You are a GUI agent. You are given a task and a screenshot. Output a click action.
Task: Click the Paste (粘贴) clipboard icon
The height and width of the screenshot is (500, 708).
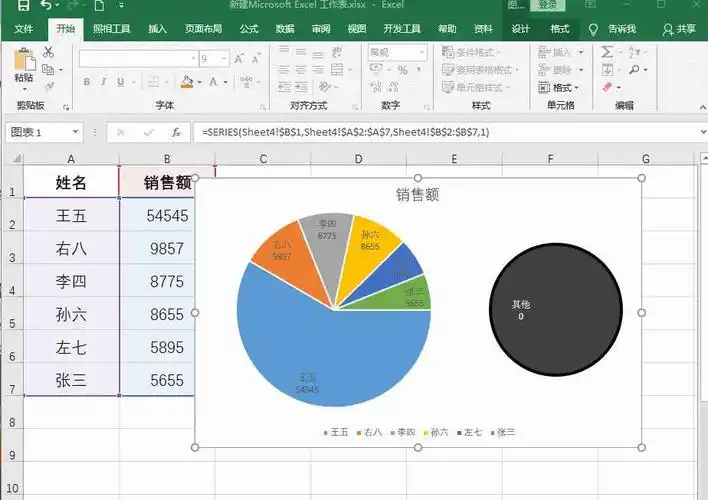(x=23, y=61)
